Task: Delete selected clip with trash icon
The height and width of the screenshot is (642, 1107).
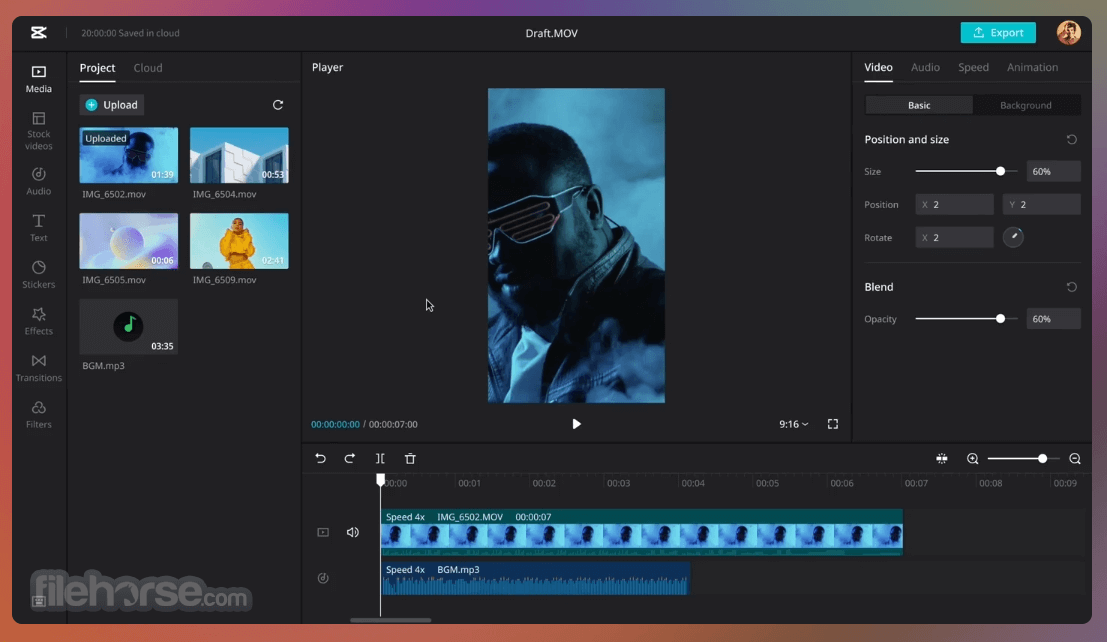Action: pos(410,459)
